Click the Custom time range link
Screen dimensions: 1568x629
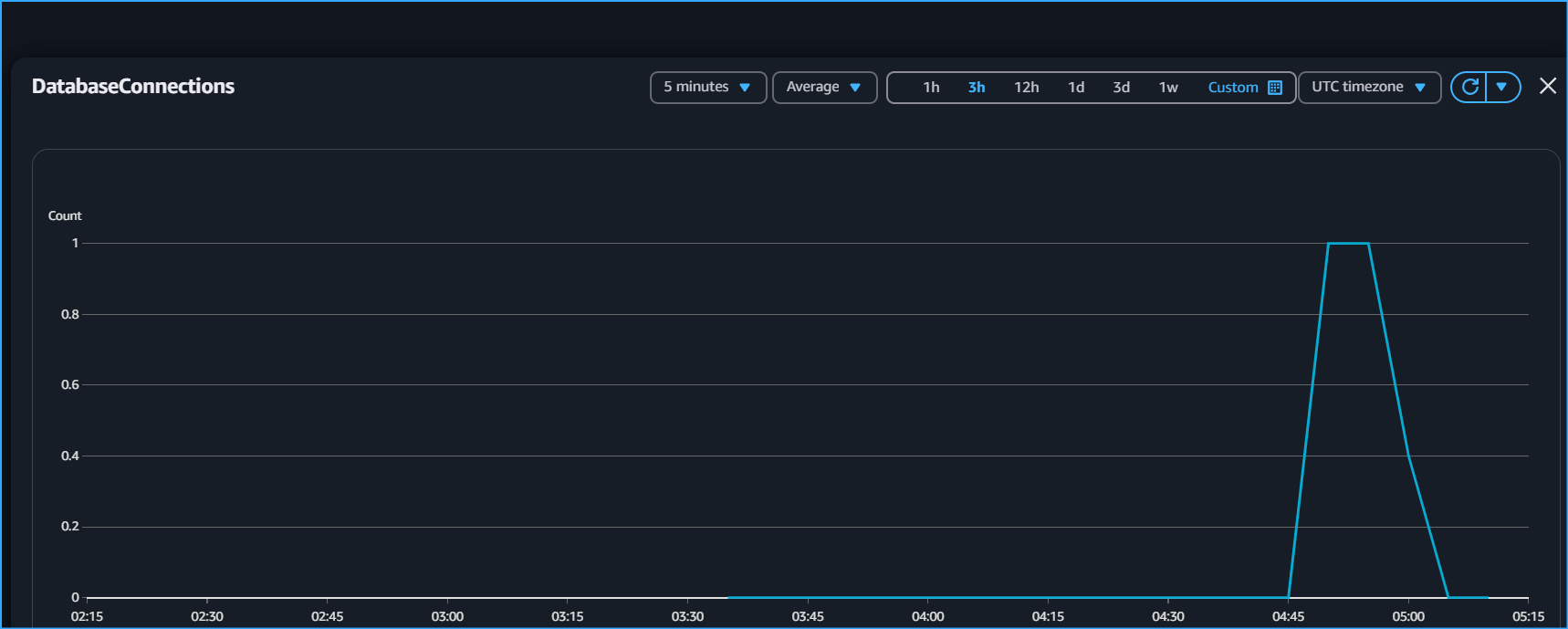coord(1232,88)
